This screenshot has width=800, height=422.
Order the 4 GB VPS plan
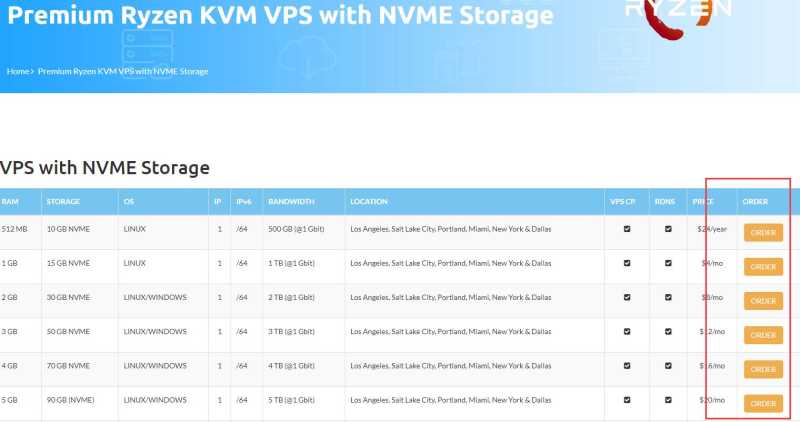click(x=763, y=369)
